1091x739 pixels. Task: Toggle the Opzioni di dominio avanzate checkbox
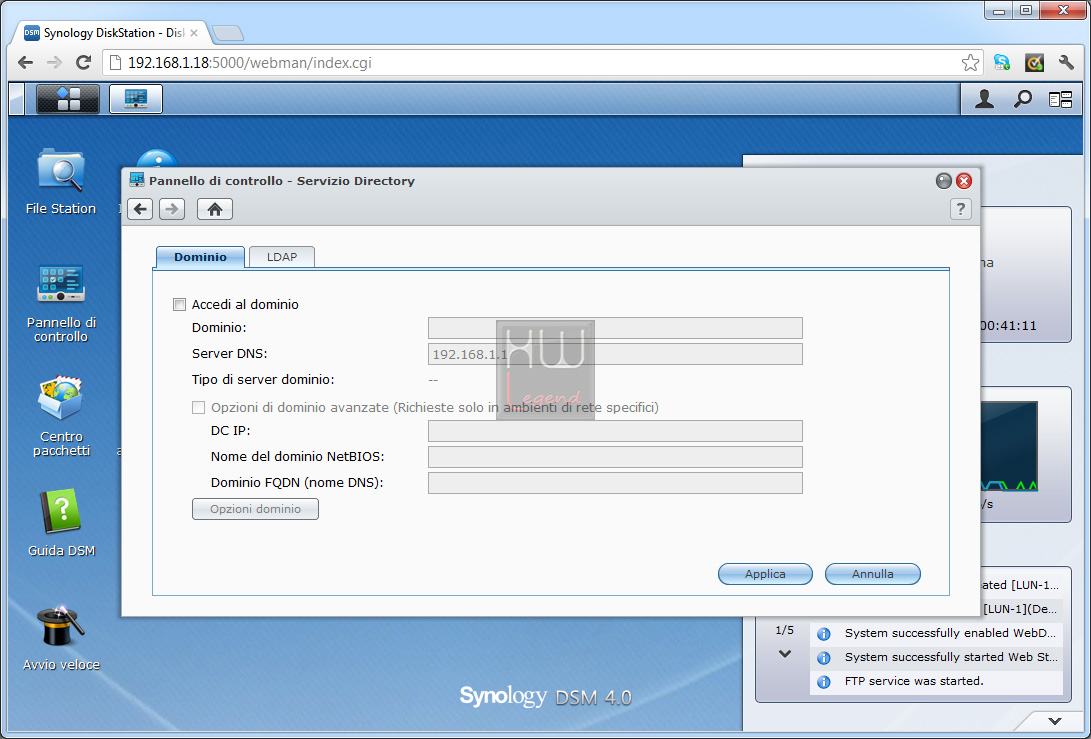click(x=198, y=407)
